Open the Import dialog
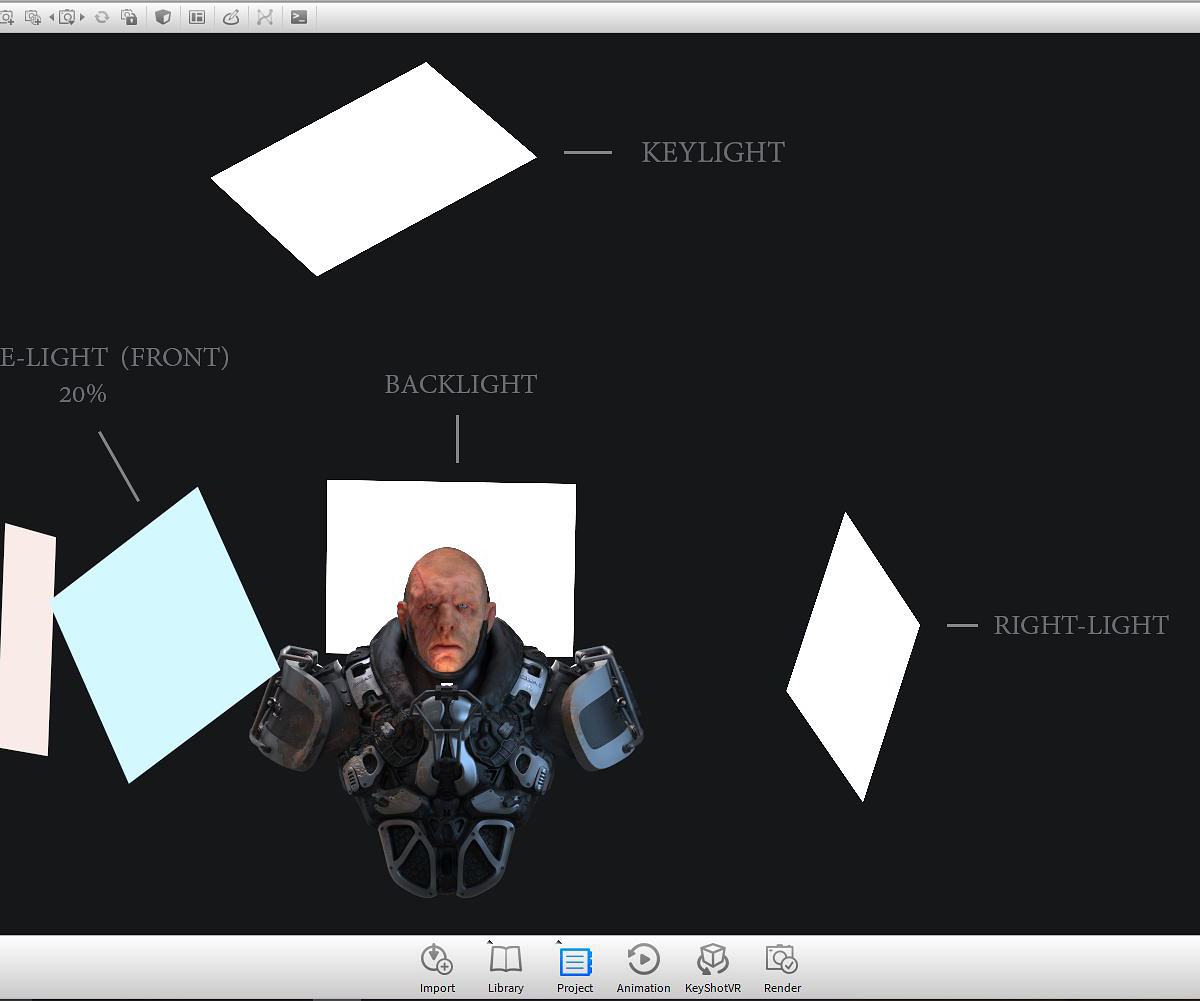This screenshot has width=1200, height=1001. [x=437, y=968]
